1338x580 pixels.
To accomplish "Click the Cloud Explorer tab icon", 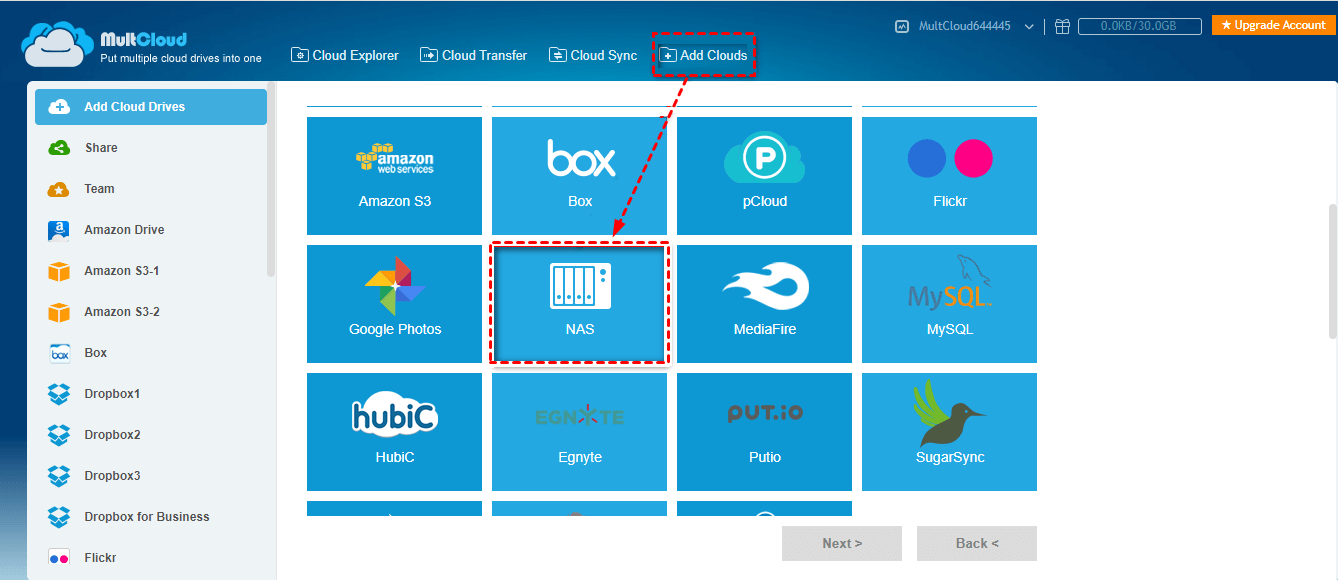I will (299, 55).
